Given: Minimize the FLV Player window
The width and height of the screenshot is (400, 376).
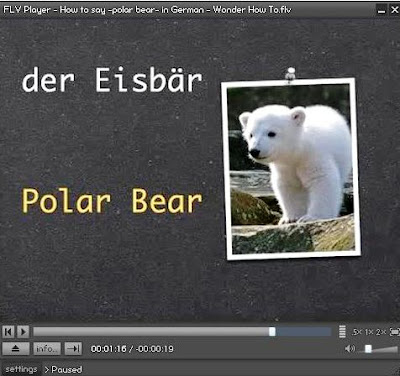Looking at the screenshot, I should (x=382, y=10).
